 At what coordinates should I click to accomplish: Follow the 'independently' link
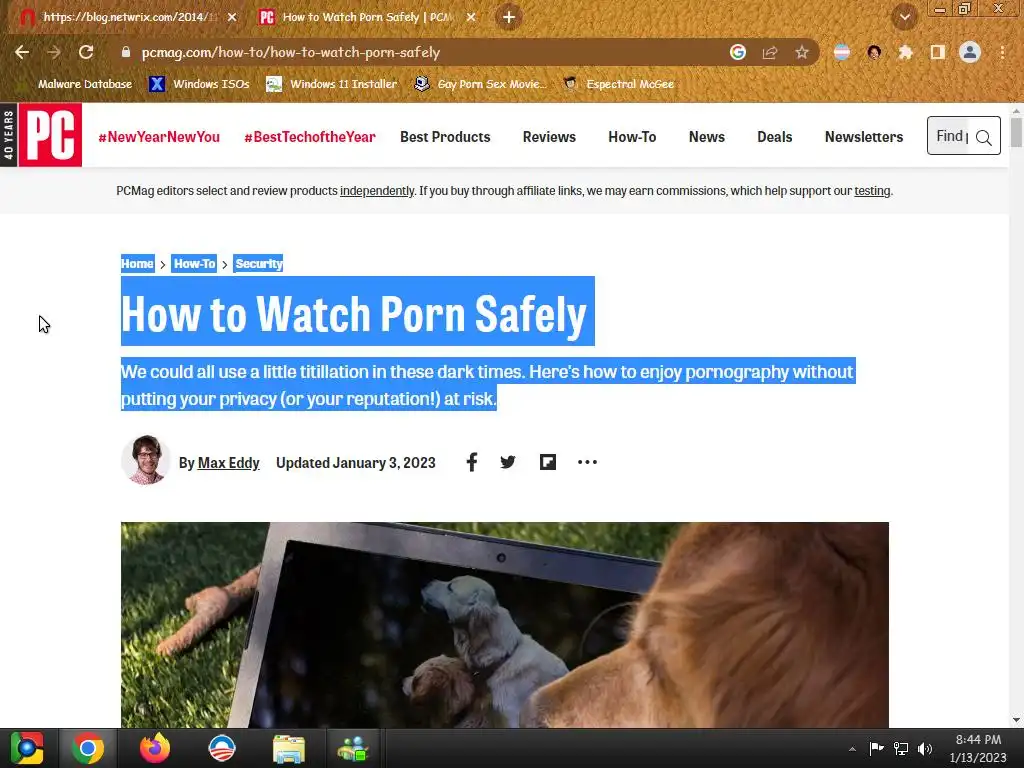pyautogui.click(x=377, y=191)
